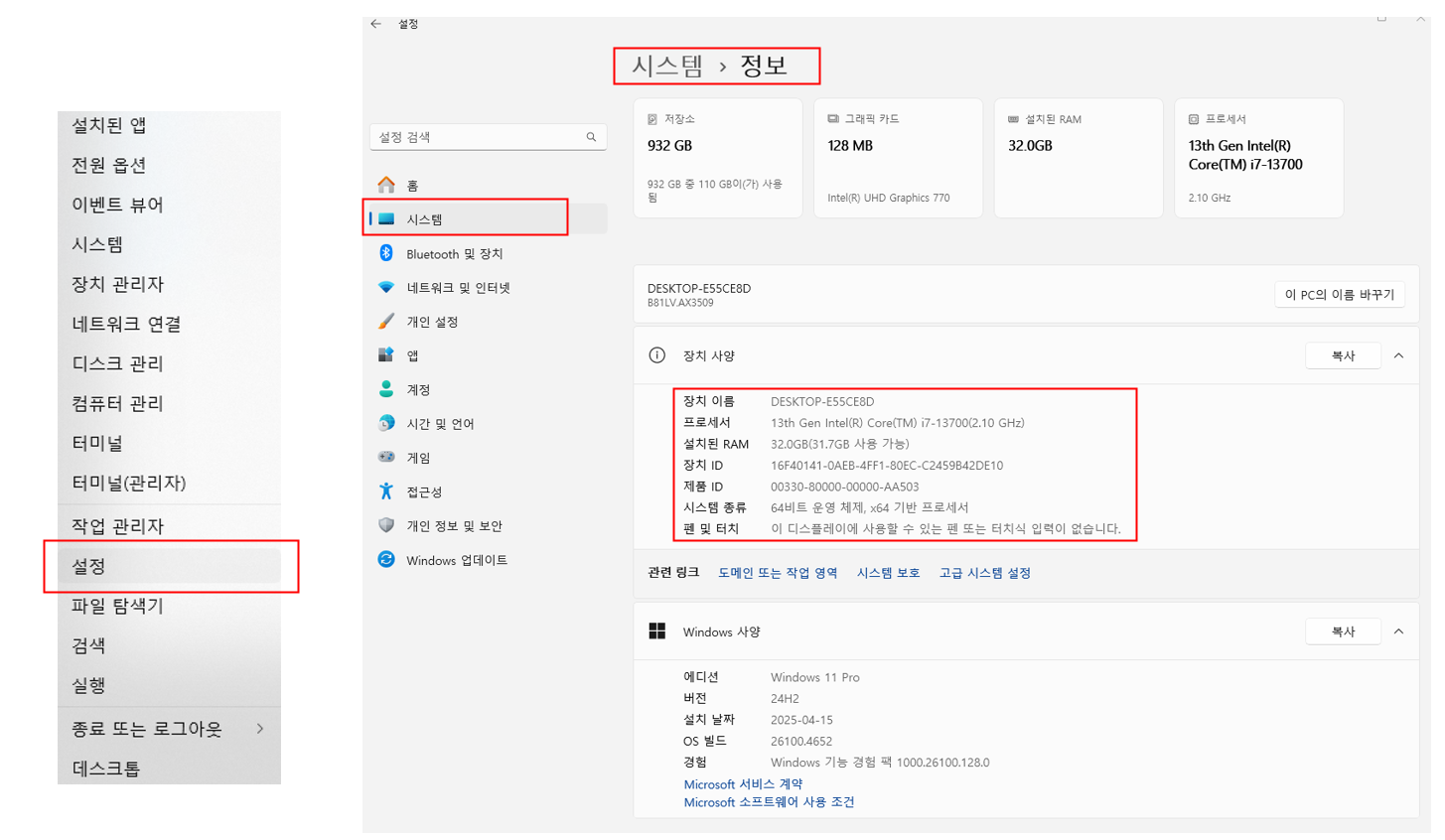Click the game controller icon for 게임
This screenshot has width=1445, height=840.
click(x=386, y=457)
